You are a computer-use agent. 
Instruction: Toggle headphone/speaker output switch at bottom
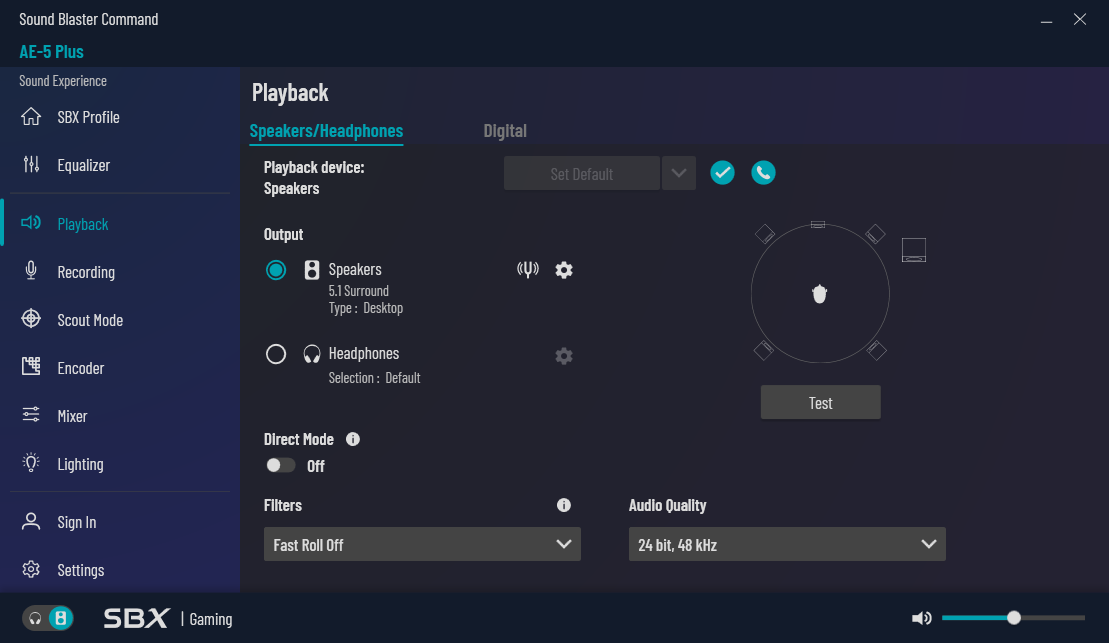(48, 618)
